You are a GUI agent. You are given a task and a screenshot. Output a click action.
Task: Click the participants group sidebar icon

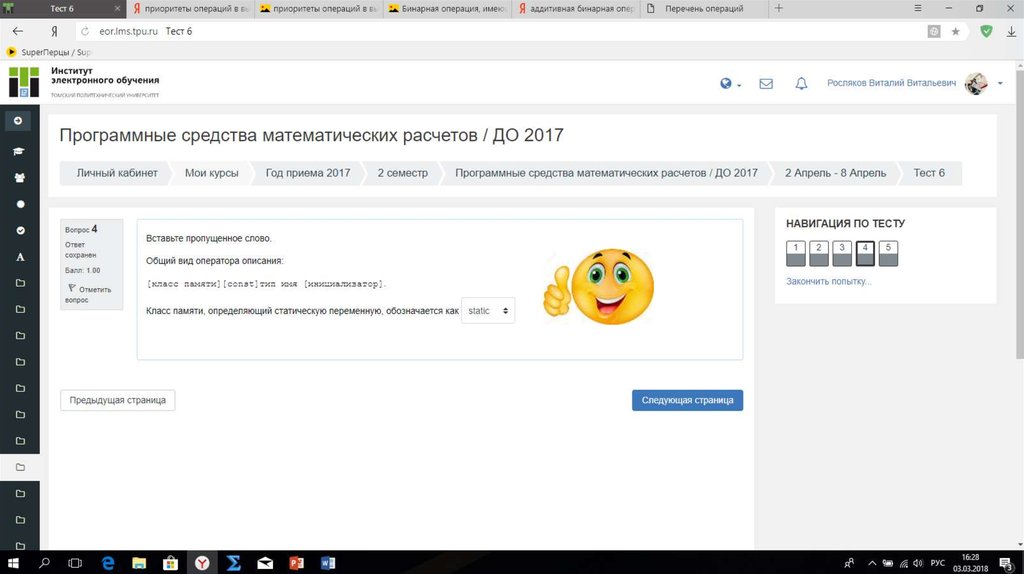20,178
